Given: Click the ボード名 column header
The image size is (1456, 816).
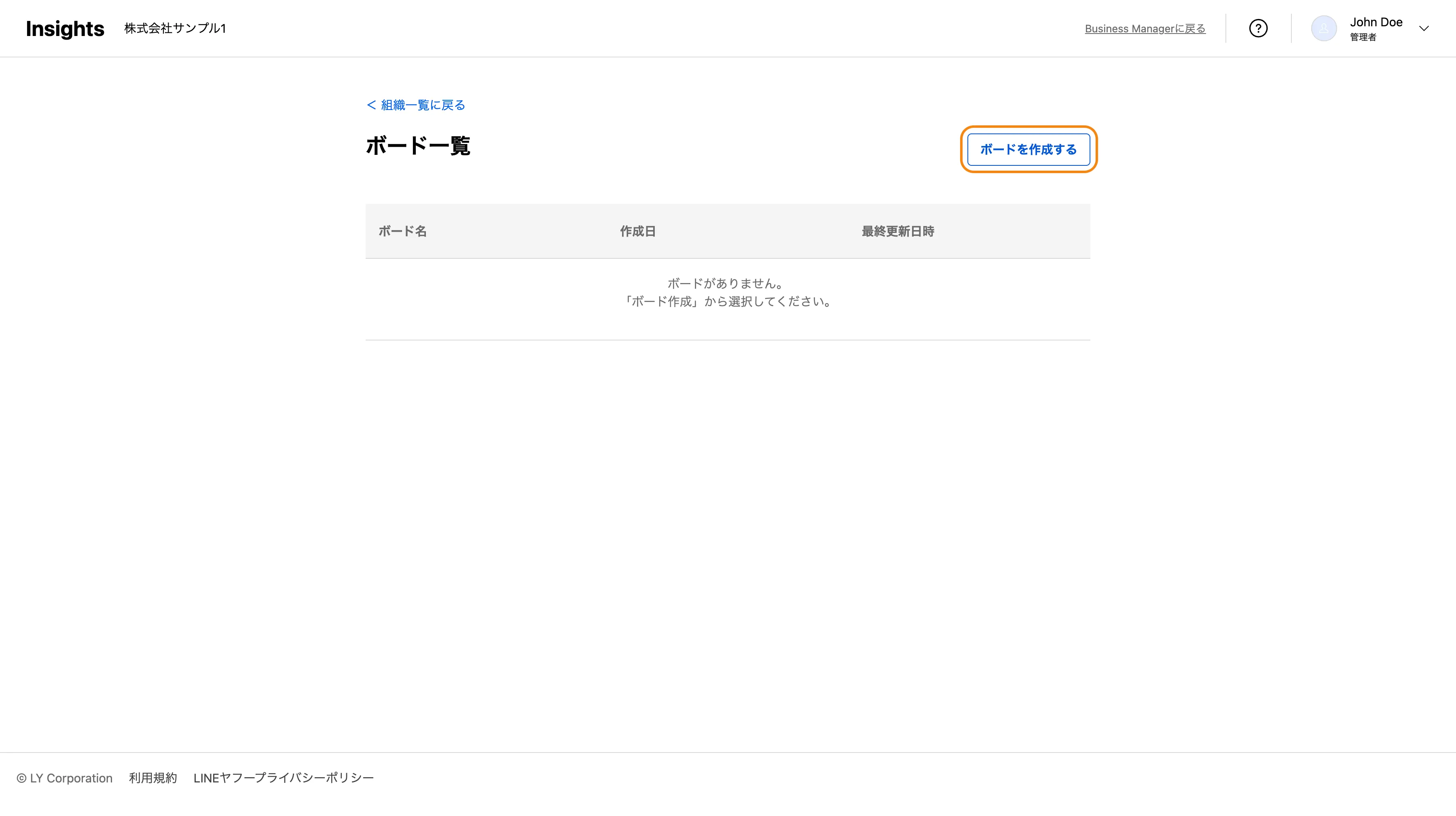Looking at the screenshot, I should (x=402, y=231).
